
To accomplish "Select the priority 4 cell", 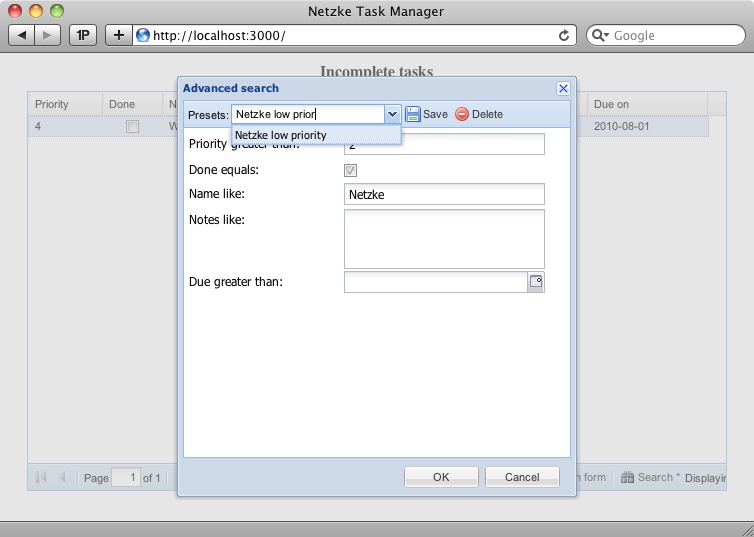I will pyautogui.click(x=65, y=126).
